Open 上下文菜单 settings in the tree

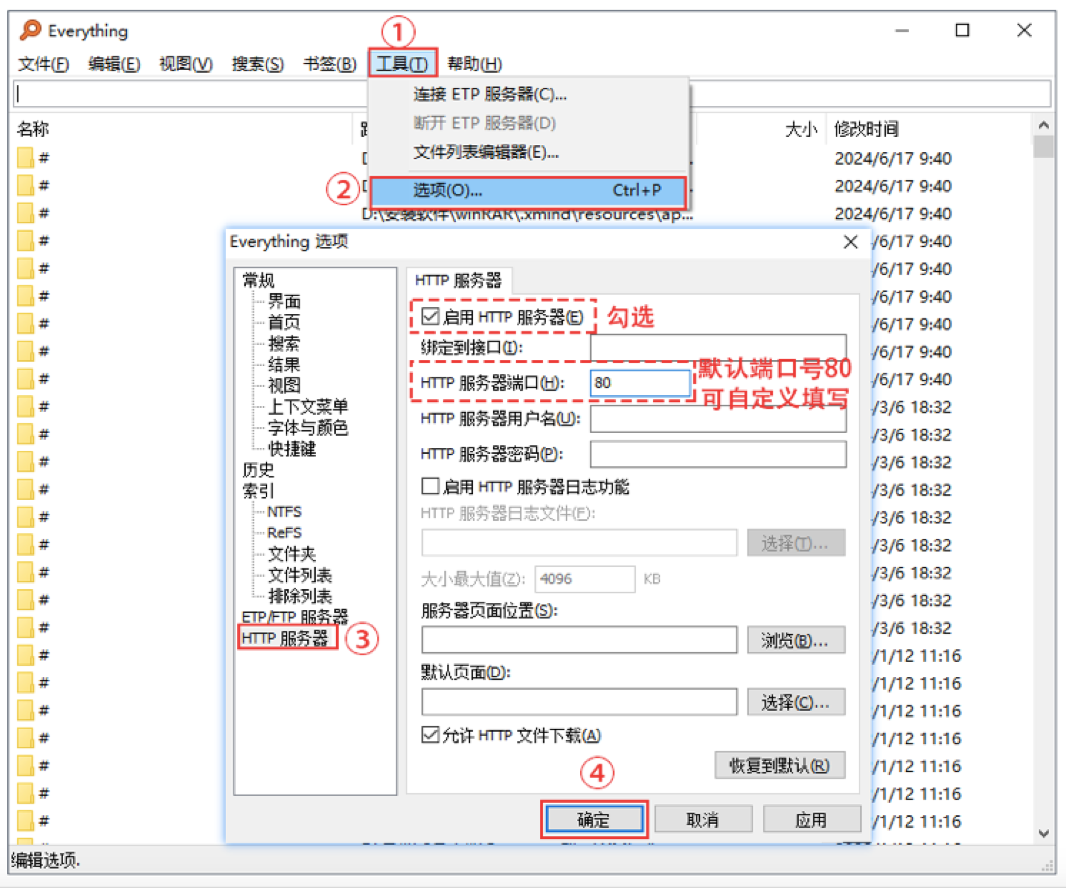308,407
